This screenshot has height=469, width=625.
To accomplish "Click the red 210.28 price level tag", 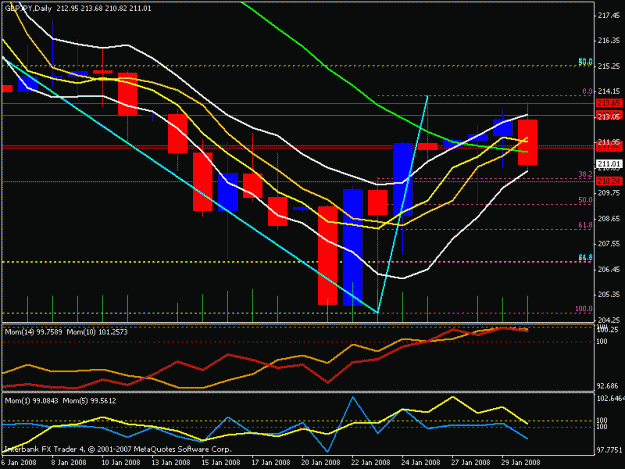I will point(609,181).
